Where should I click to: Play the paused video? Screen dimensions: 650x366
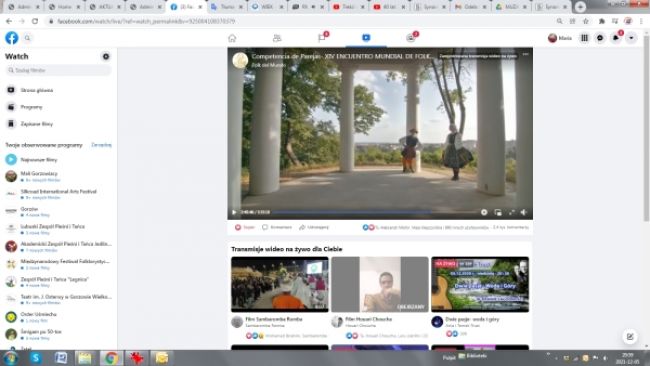pyautogui.click(x=234, y=212)
